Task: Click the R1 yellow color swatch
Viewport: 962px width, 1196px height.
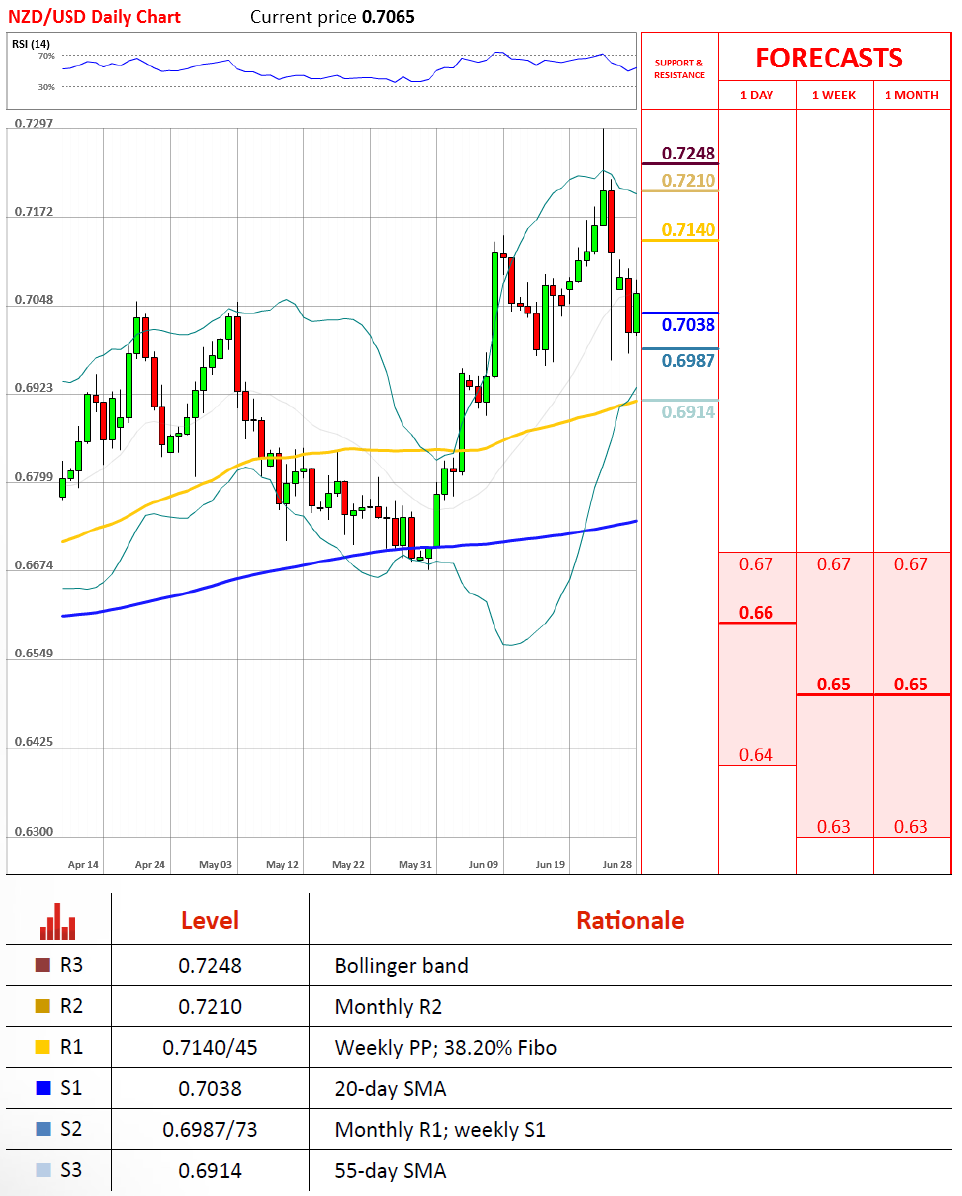Action: click(43, 1047)
